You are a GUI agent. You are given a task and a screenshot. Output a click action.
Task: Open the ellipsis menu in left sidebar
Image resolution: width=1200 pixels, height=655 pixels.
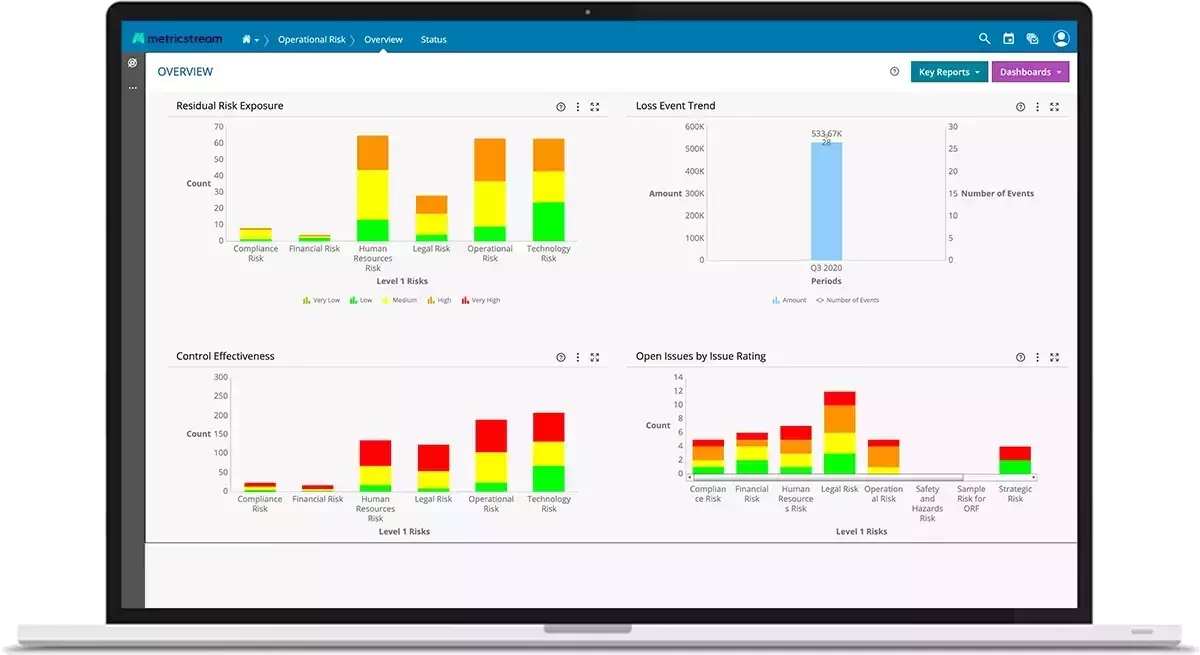pos(132,88)
